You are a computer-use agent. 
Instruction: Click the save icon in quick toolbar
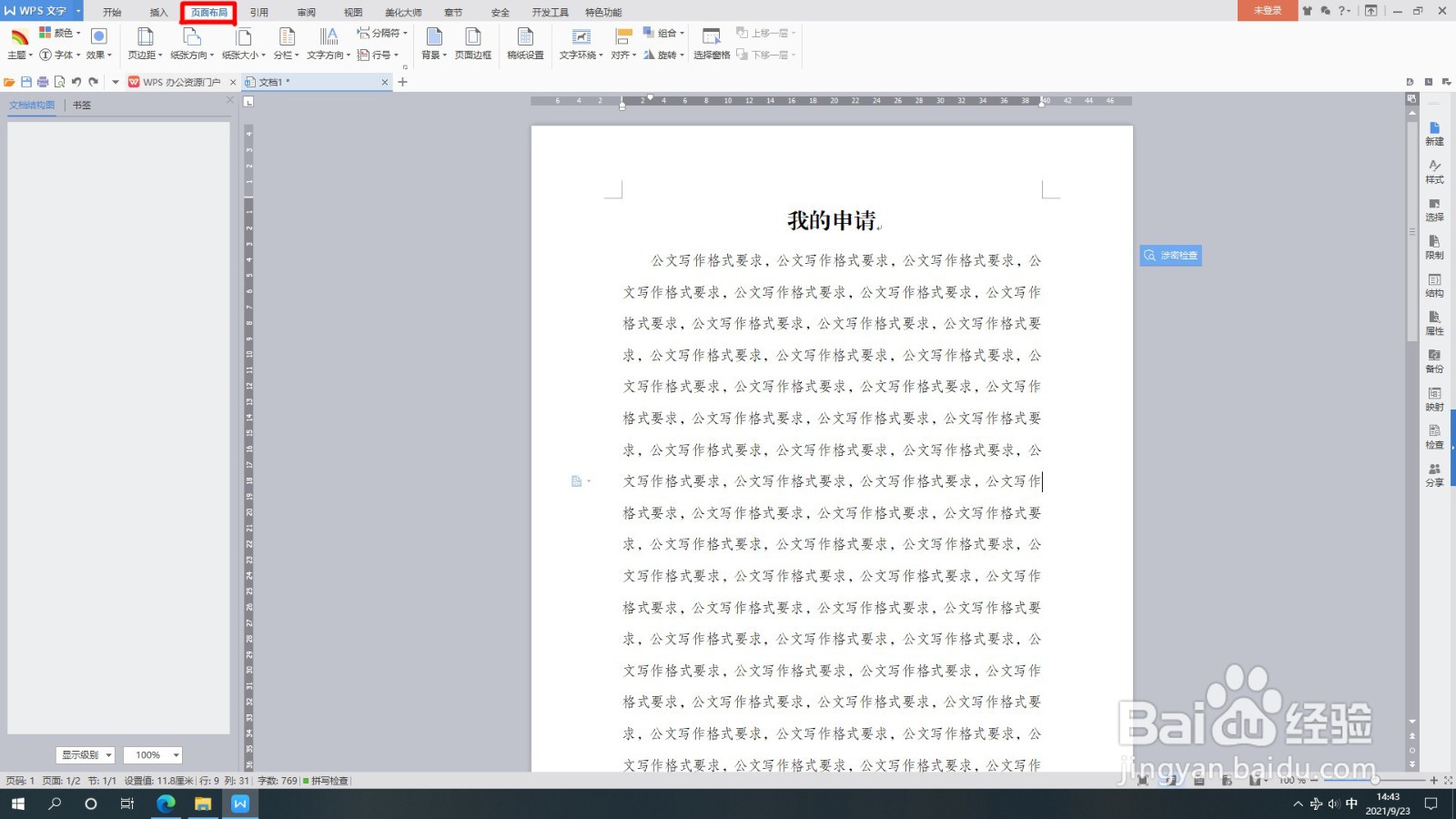click(26, 82)
